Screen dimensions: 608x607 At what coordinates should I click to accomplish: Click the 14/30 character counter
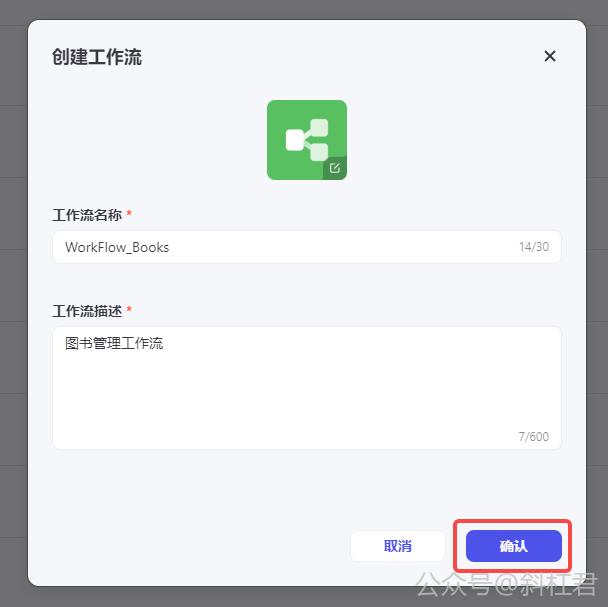(534, 247)
